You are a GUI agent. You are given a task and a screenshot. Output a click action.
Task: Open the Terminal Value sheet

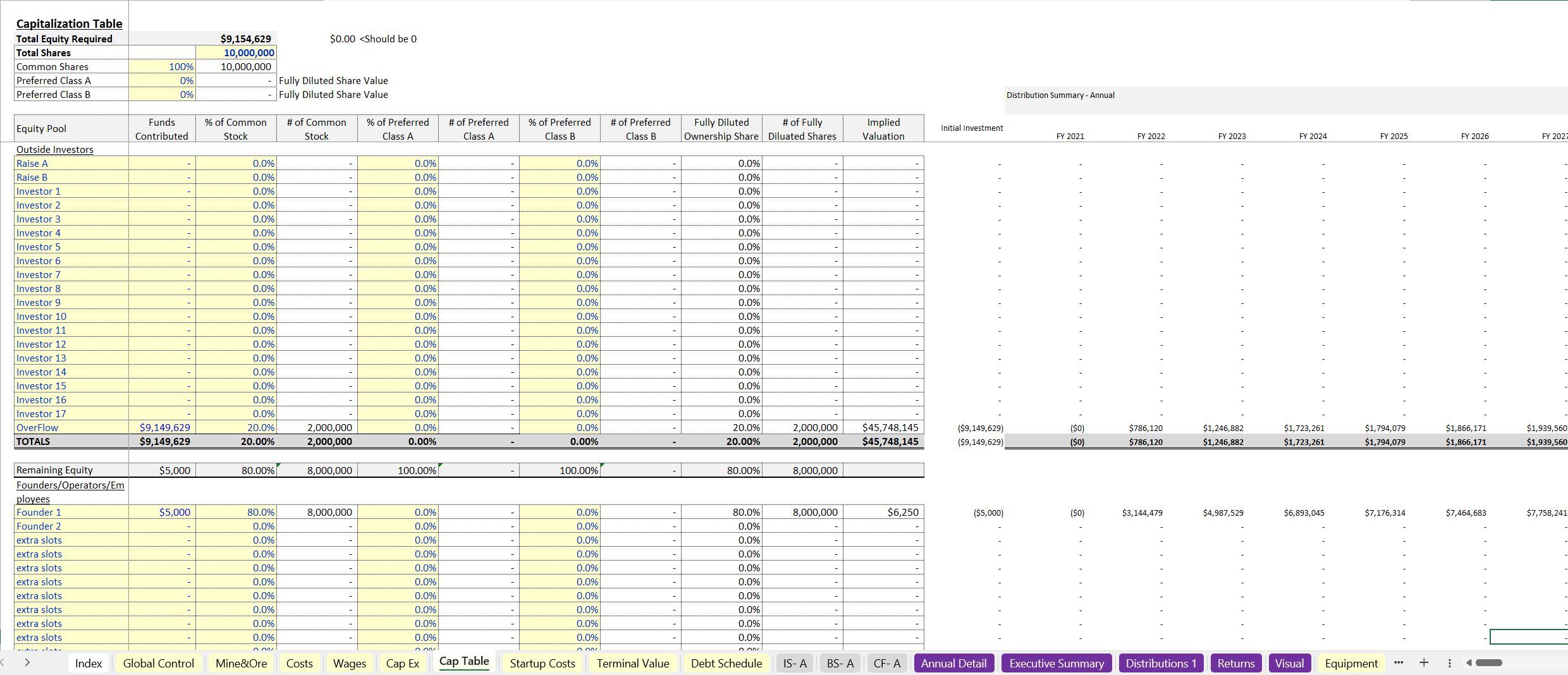click(x=632, y=663)
